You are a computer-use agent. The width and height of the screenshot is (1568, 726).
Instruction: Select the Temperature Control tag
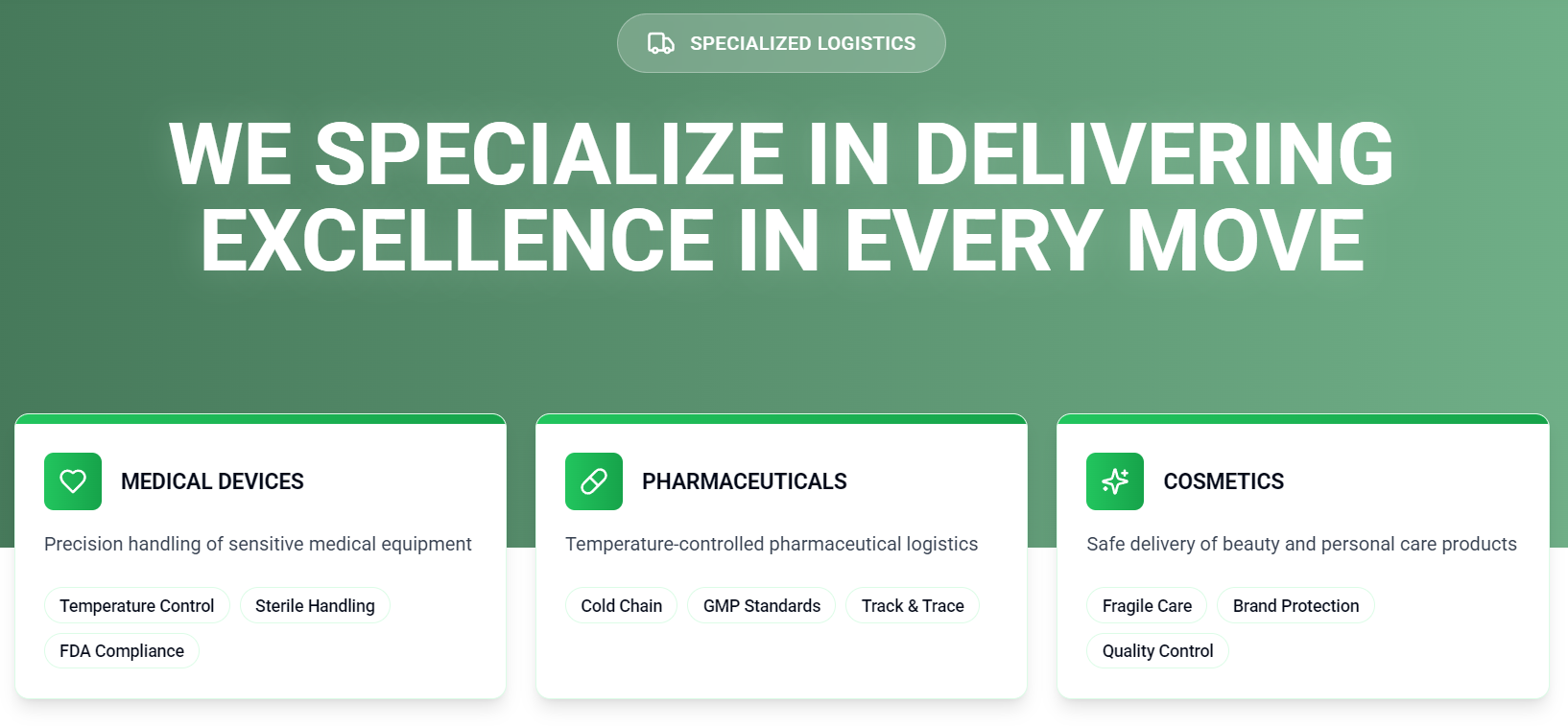pos(137,606)
